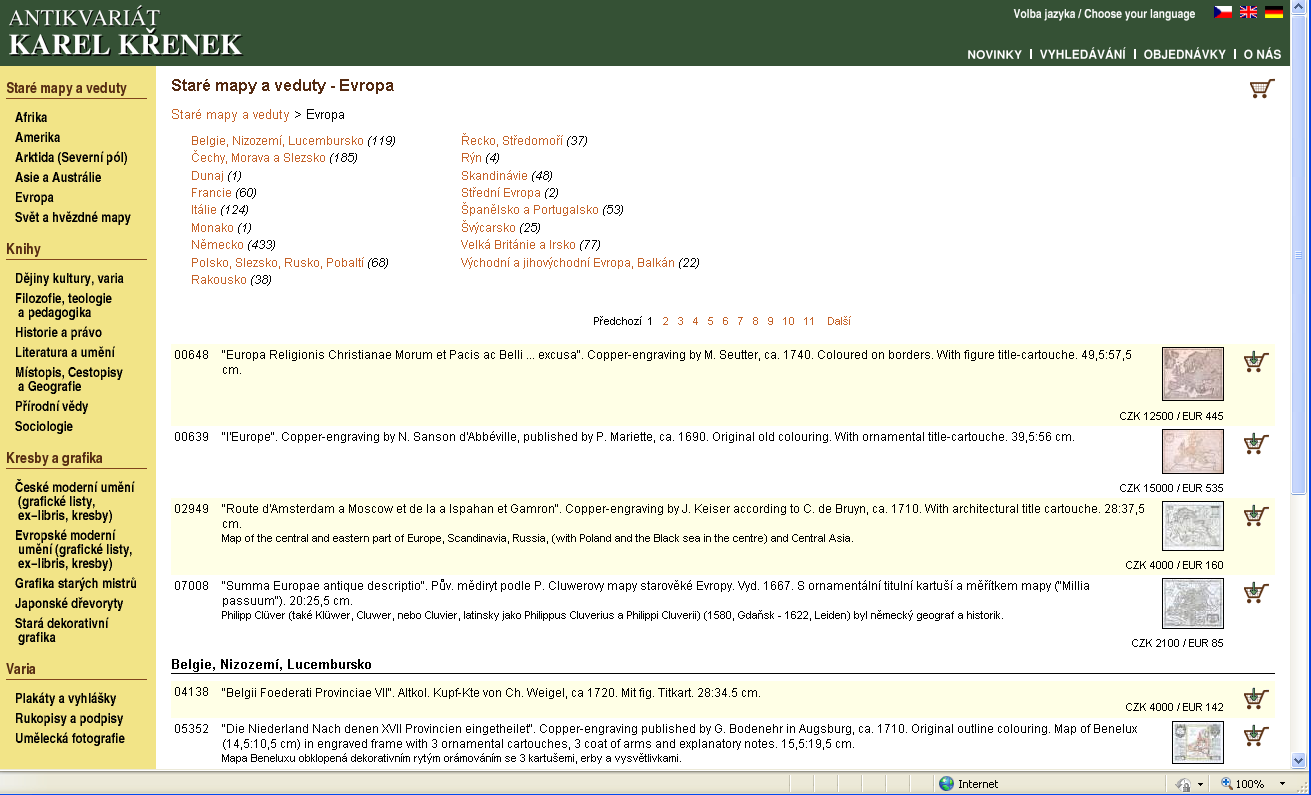Go to results page 5
The height and width of the screenshot is (795, 1311).
[710, 322]
